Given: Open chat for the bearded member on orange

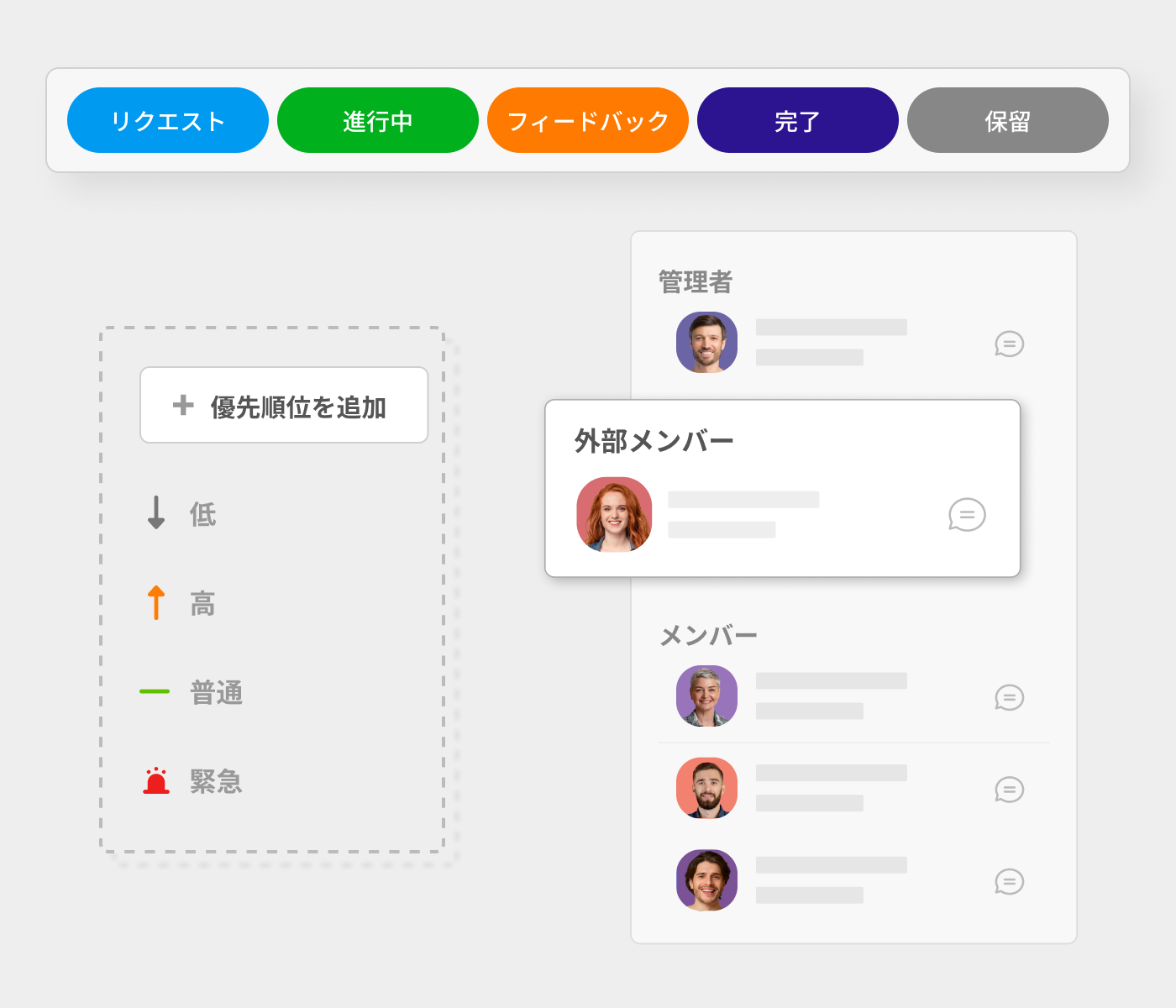Looking at the screenshot, I should pos(1009,790).
